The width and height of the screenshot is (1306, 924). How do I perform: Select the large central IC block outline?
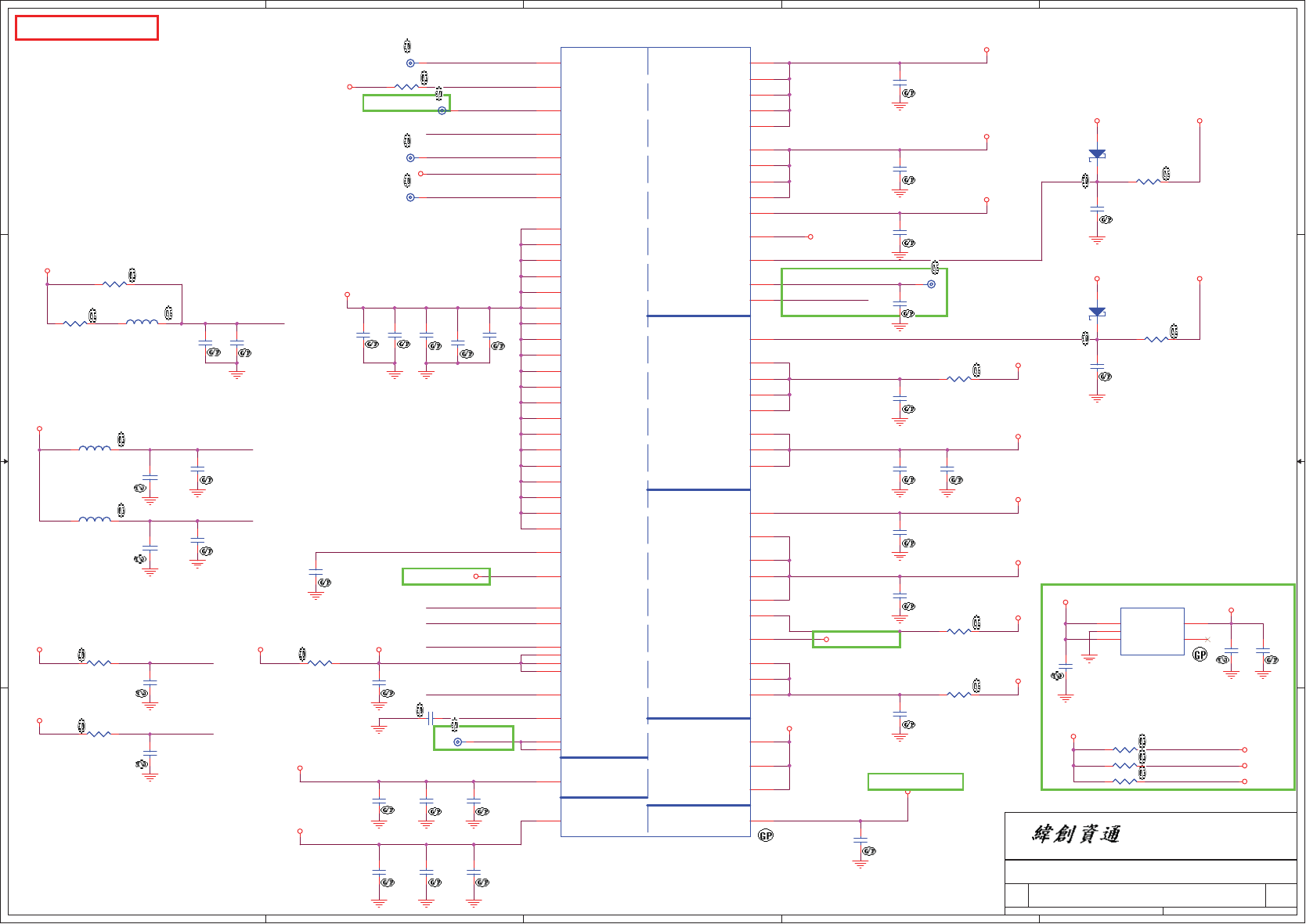tap(655, 442)
